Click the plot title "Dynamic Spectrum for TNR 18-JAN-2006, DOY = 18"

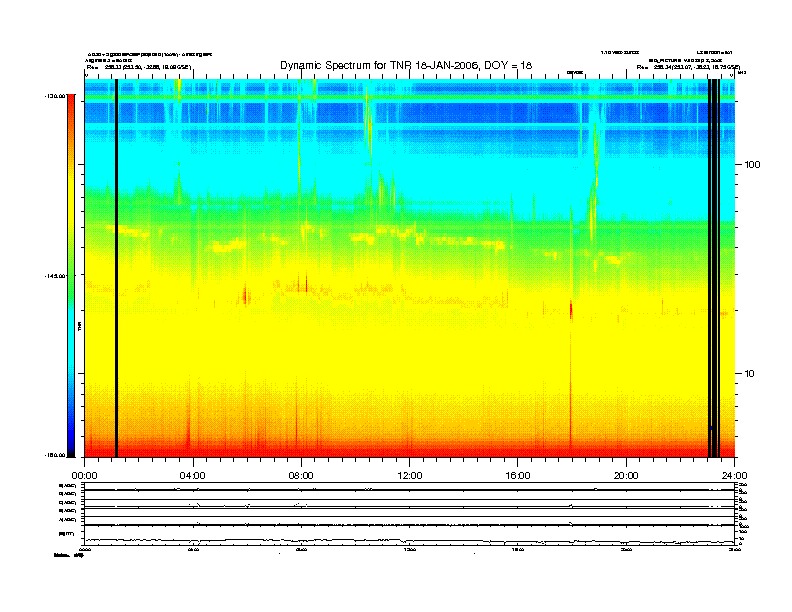[406, 66]
